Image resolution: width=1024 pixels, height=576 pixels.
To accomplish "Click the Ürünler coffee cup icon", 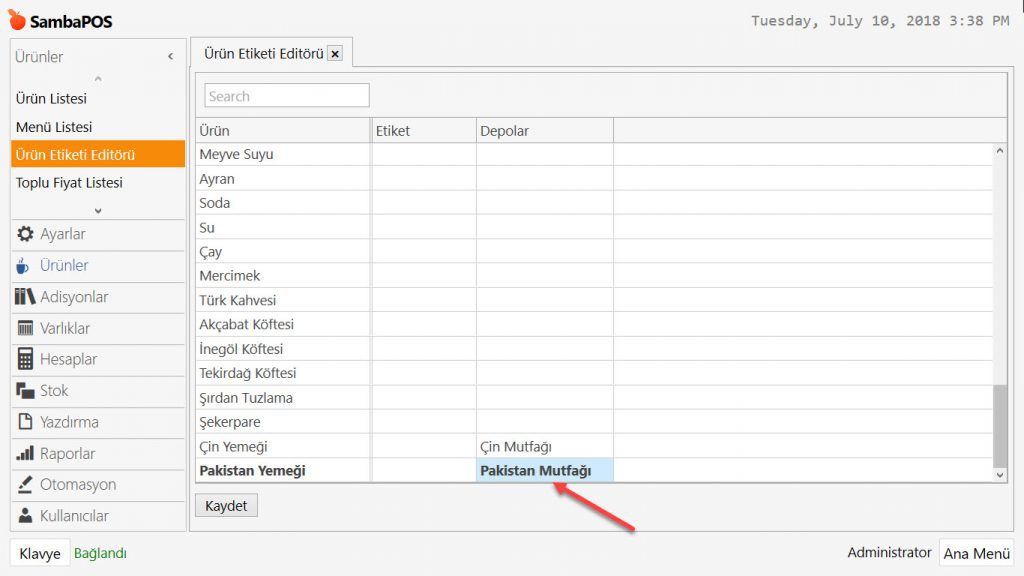I will click(x=25, y=266).
